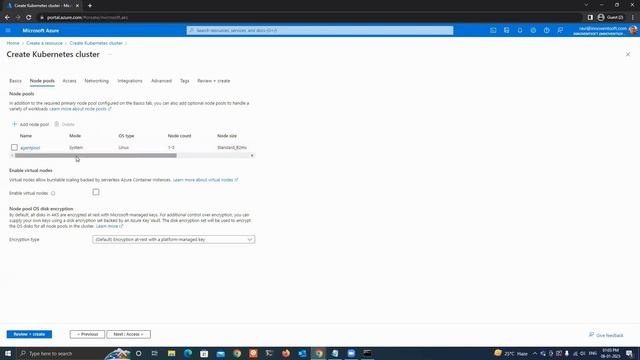Click the blue Review + create button
The height and width of the screenshot is (360, 640).
click(x=29, y=334)
